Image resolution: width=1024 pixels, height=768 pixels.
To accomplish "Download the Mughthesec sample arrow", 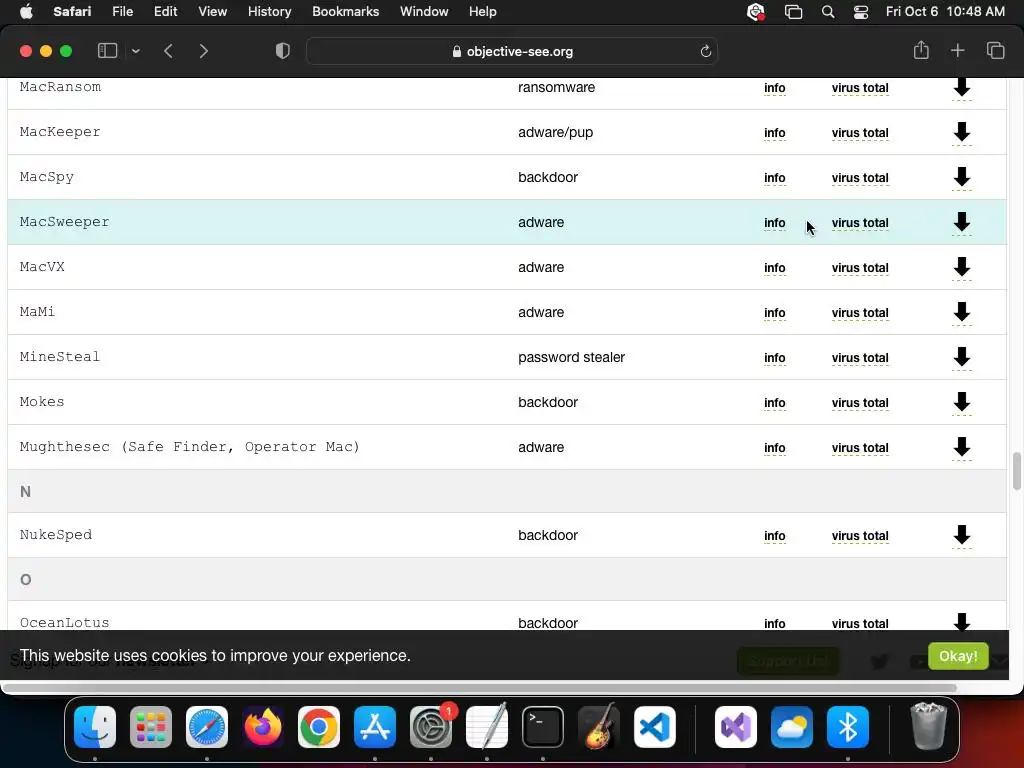I will (x=961, y=447).
